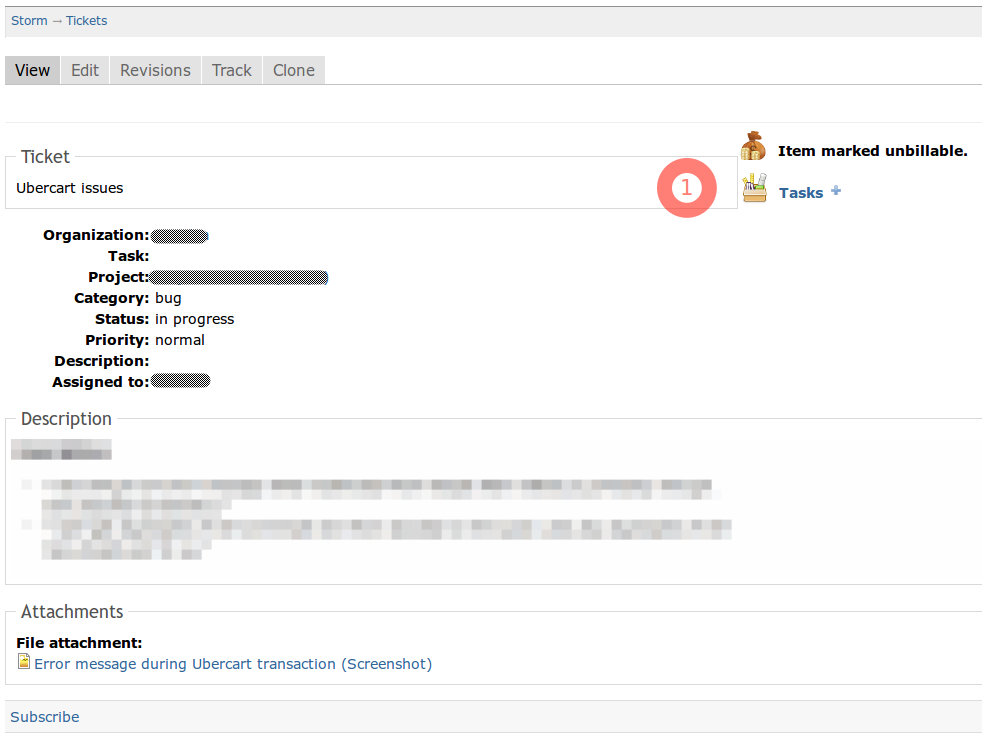Click the redacted Organization value
This screenshot has height=746, width=982.
[x=180, y=235]
